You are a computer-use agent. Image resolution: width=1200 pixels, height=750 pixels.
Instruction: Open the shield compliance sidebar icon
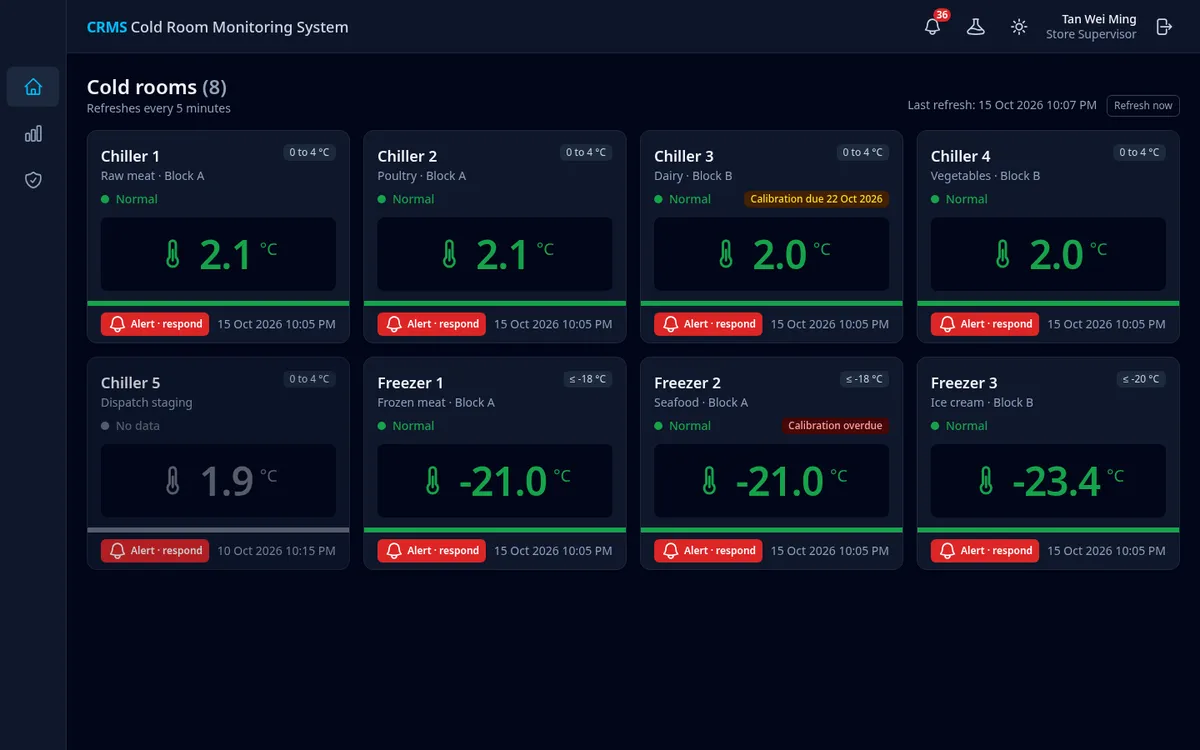(x=33, y=180)
